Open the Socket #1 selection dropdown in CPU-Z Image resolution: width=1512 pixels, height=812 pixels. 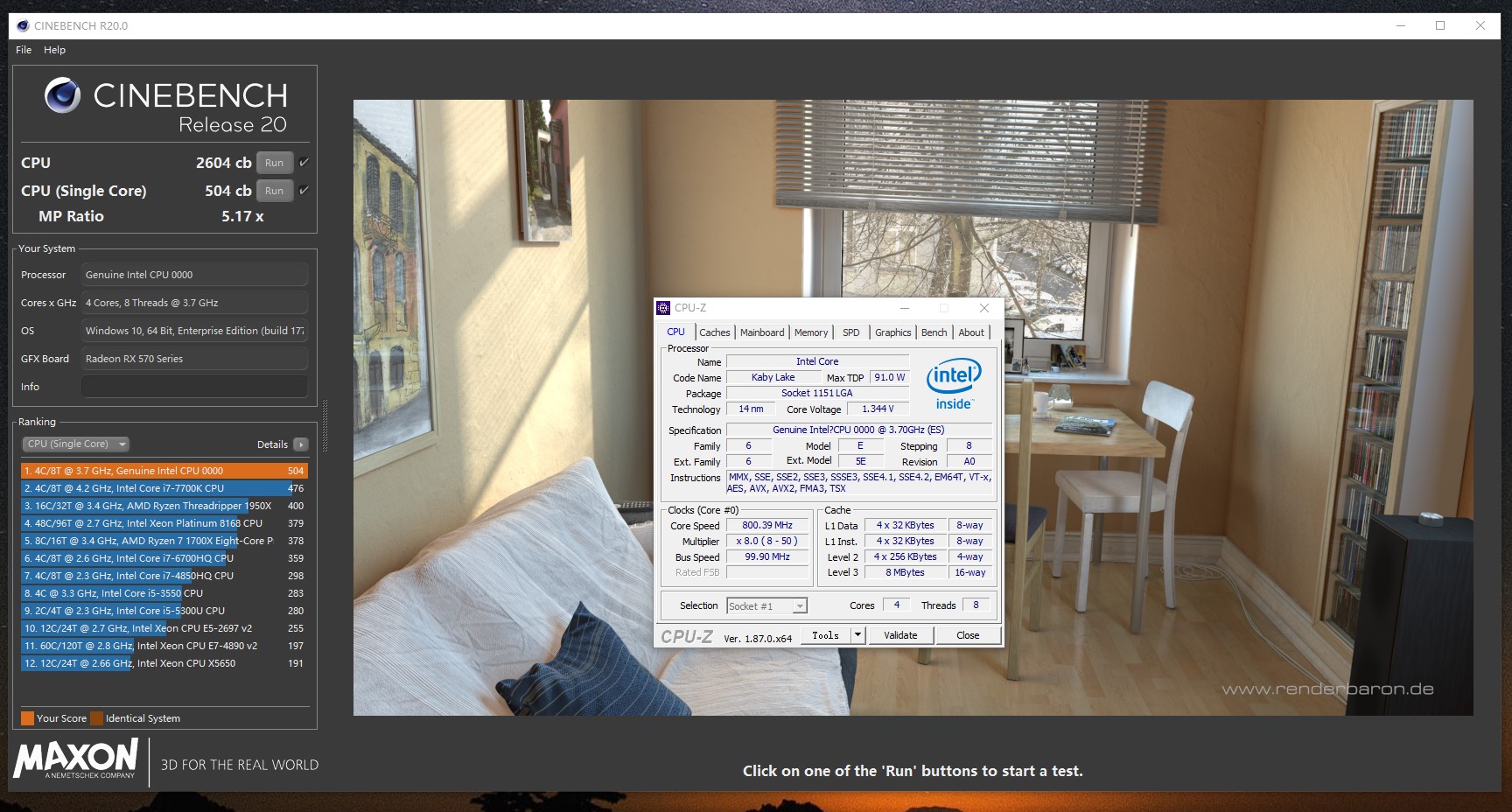pos(766,605)
